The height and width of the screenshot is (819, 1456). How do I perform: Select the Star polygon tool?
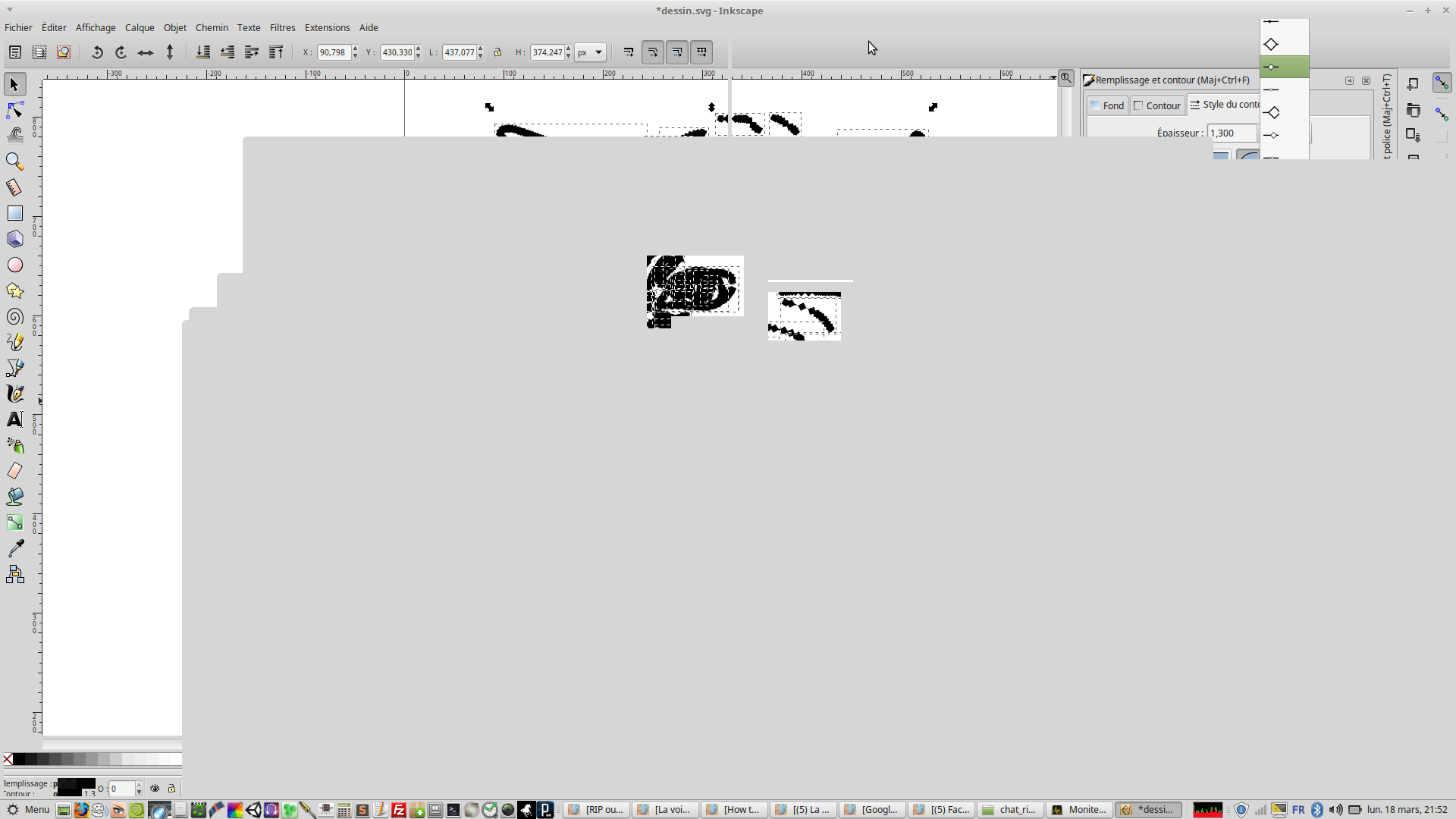(x=14, y=291)
